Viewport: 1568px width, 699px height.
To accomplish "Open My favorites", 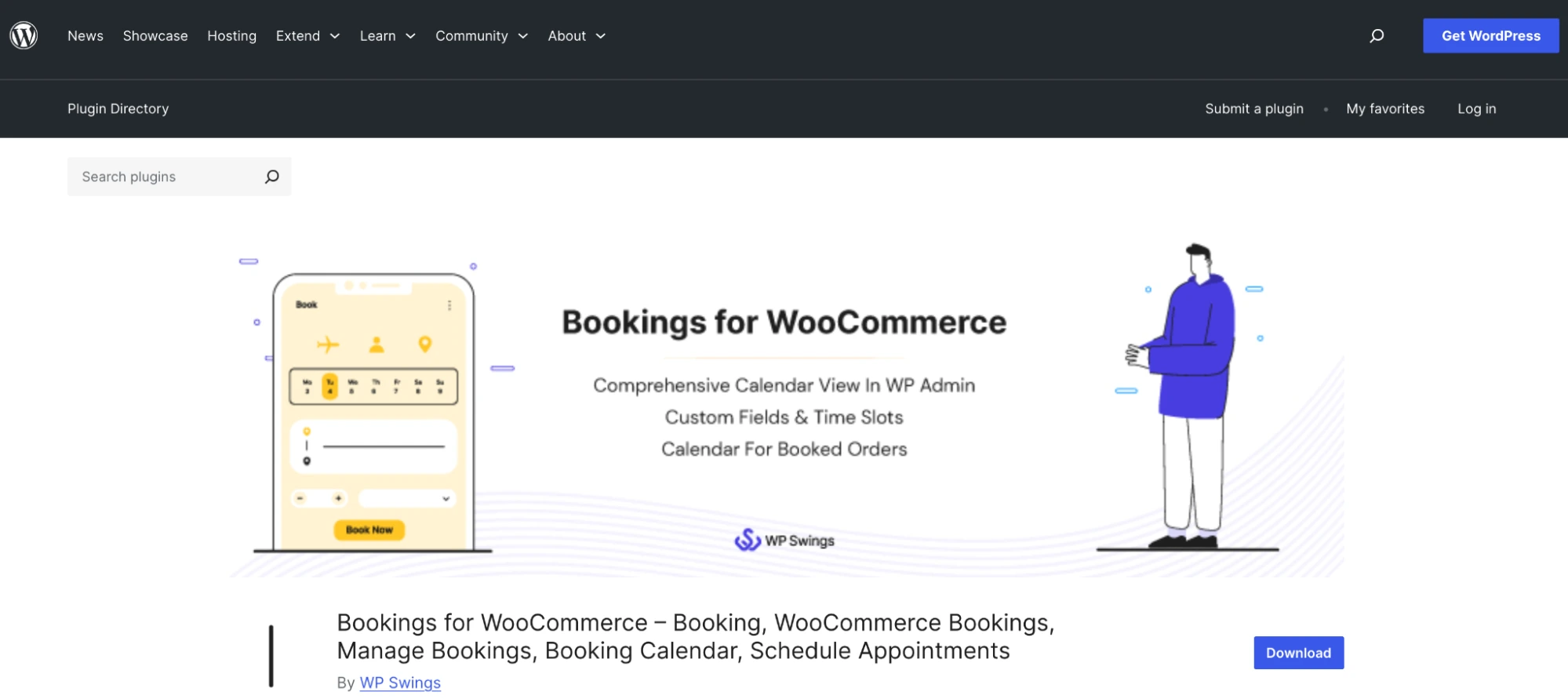I will click(1385, 108).
